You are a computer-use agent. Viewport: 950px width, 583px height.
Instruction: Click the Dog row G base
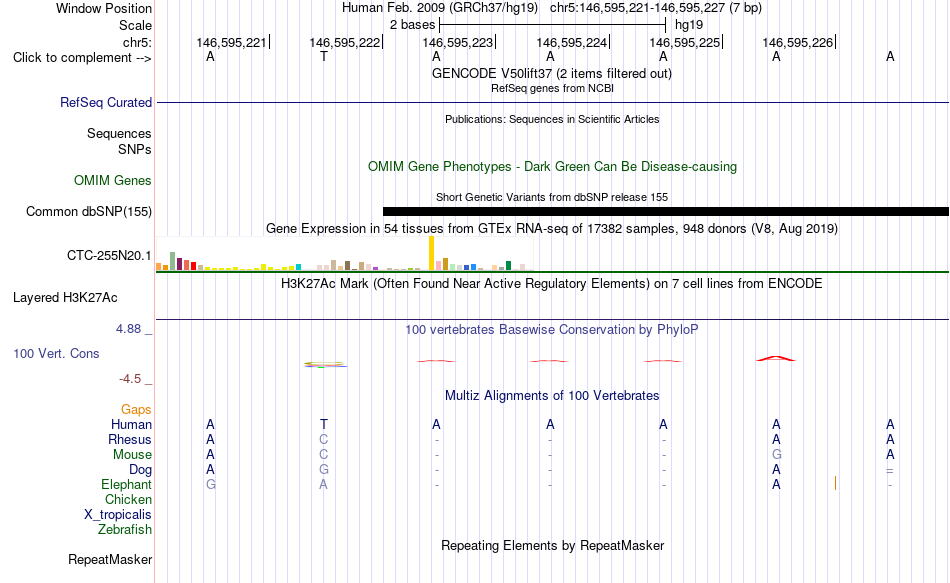point(324,470)
